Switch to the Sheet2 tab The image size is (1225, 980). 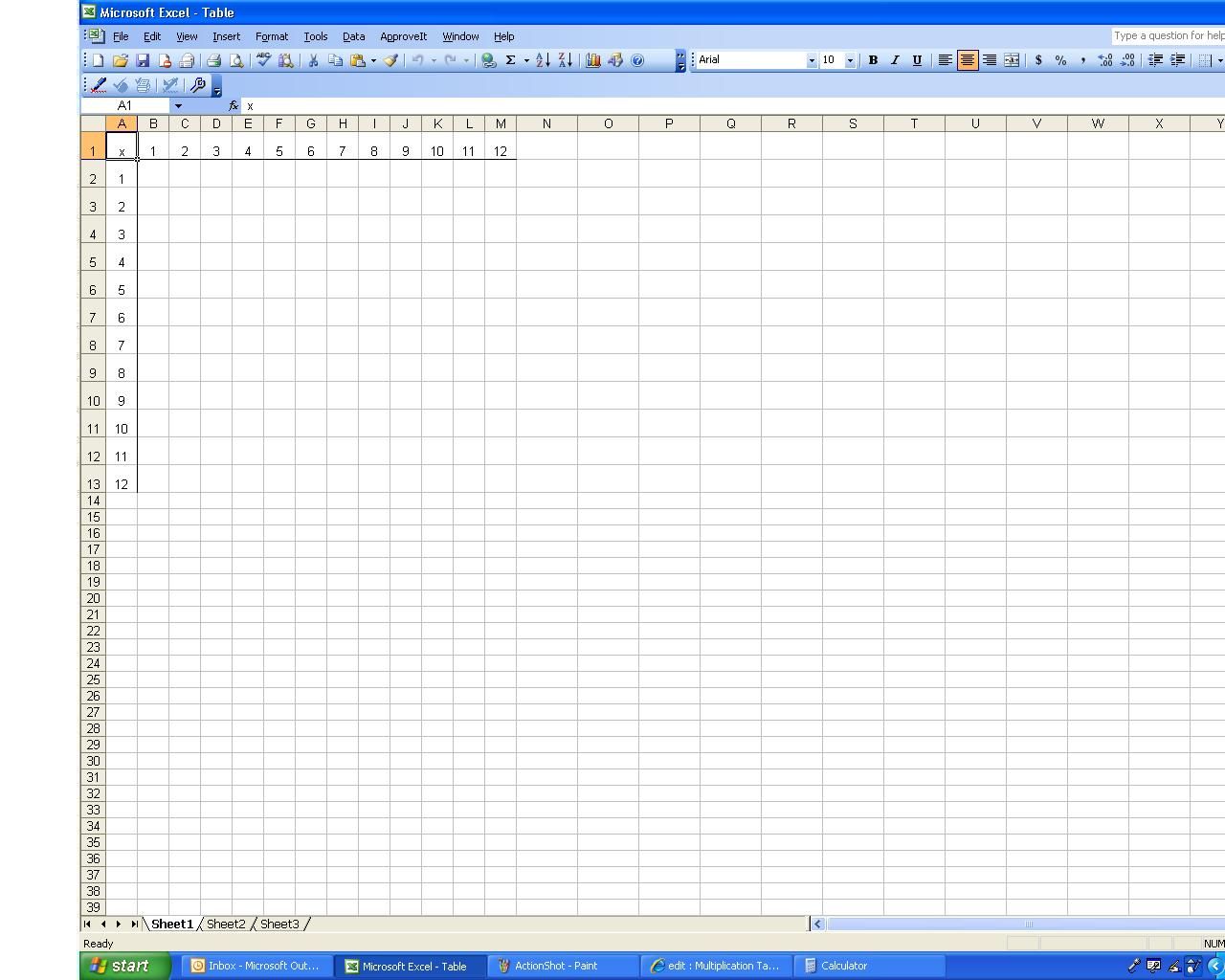click(x=226, y=924)
